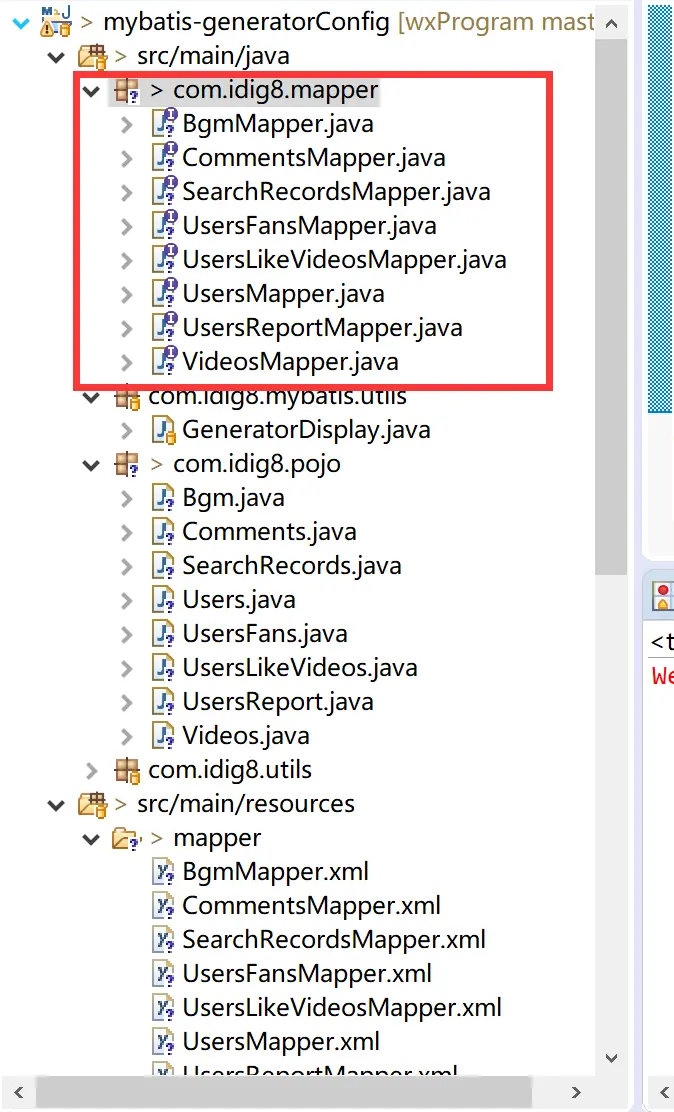Click the src/main/java source folder icon
674x1112 pixels.
point(92,56)
